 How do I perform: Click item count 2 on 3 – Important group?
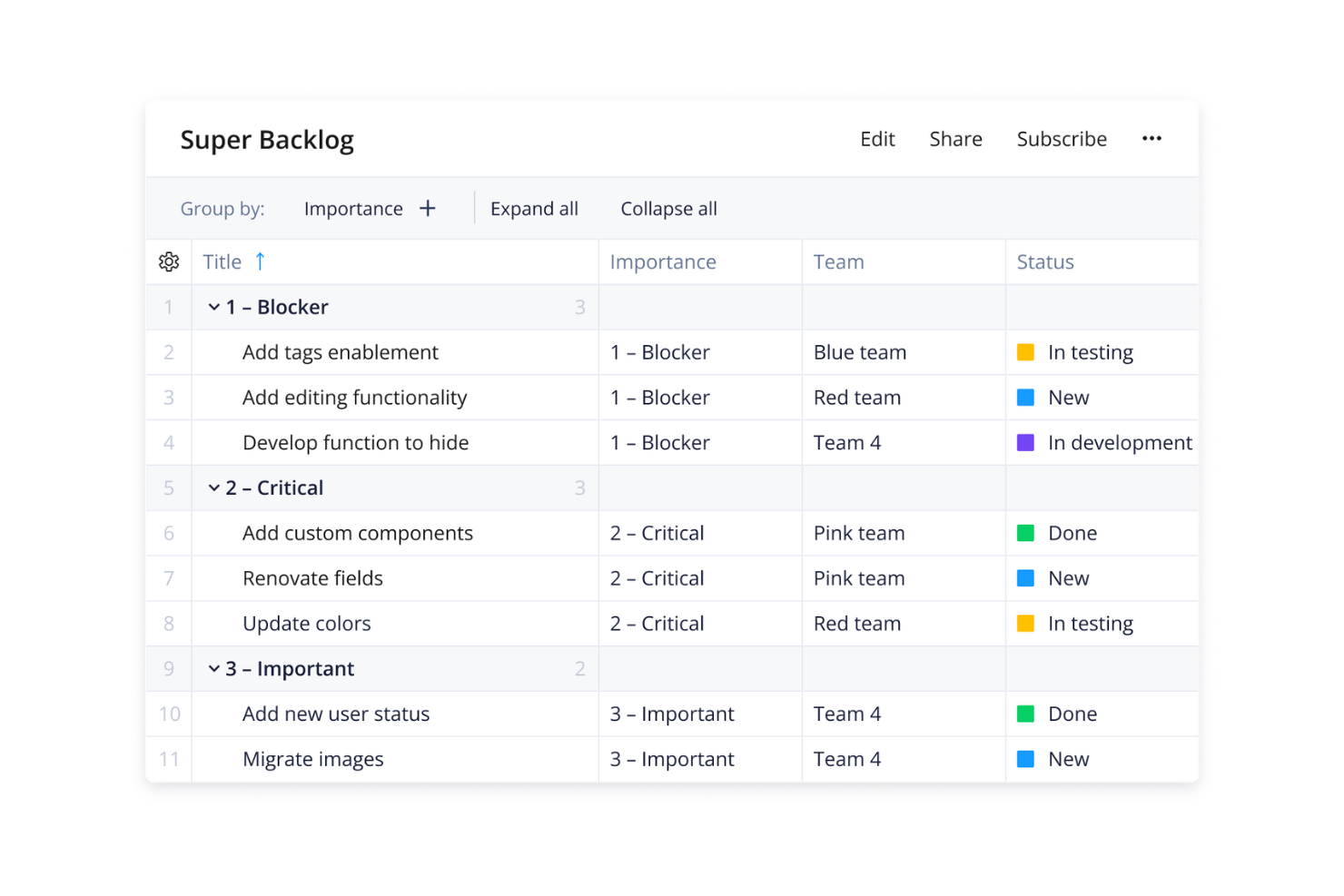579,669
